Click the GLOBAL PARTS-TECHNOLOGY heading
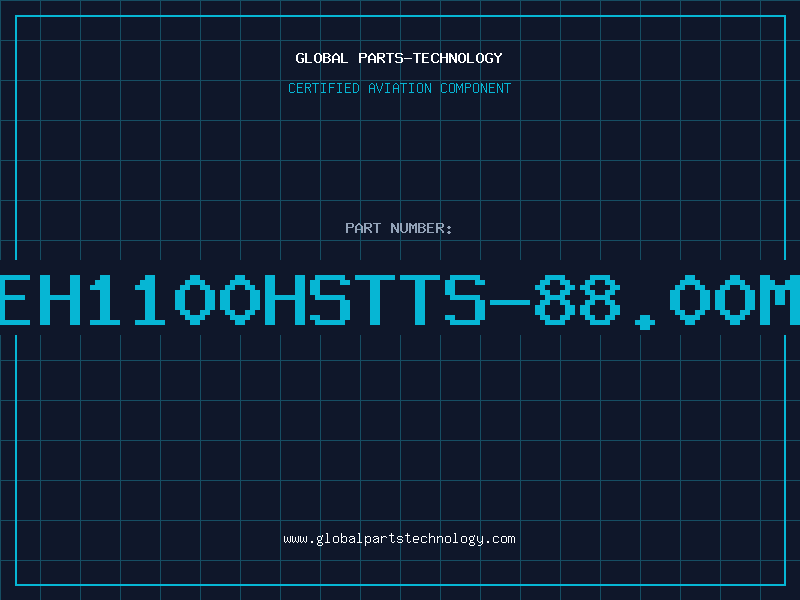The height and width of the screenshot is (600, 800). pyautogui.click(x=399, y=58)
